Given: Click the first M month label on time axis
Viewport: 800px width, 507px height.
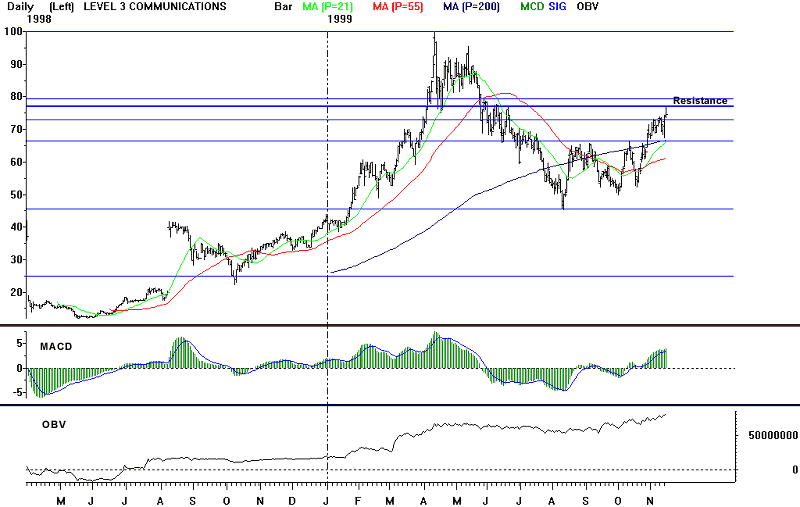Looking at the screenshot, I should [x=61, y=501].
